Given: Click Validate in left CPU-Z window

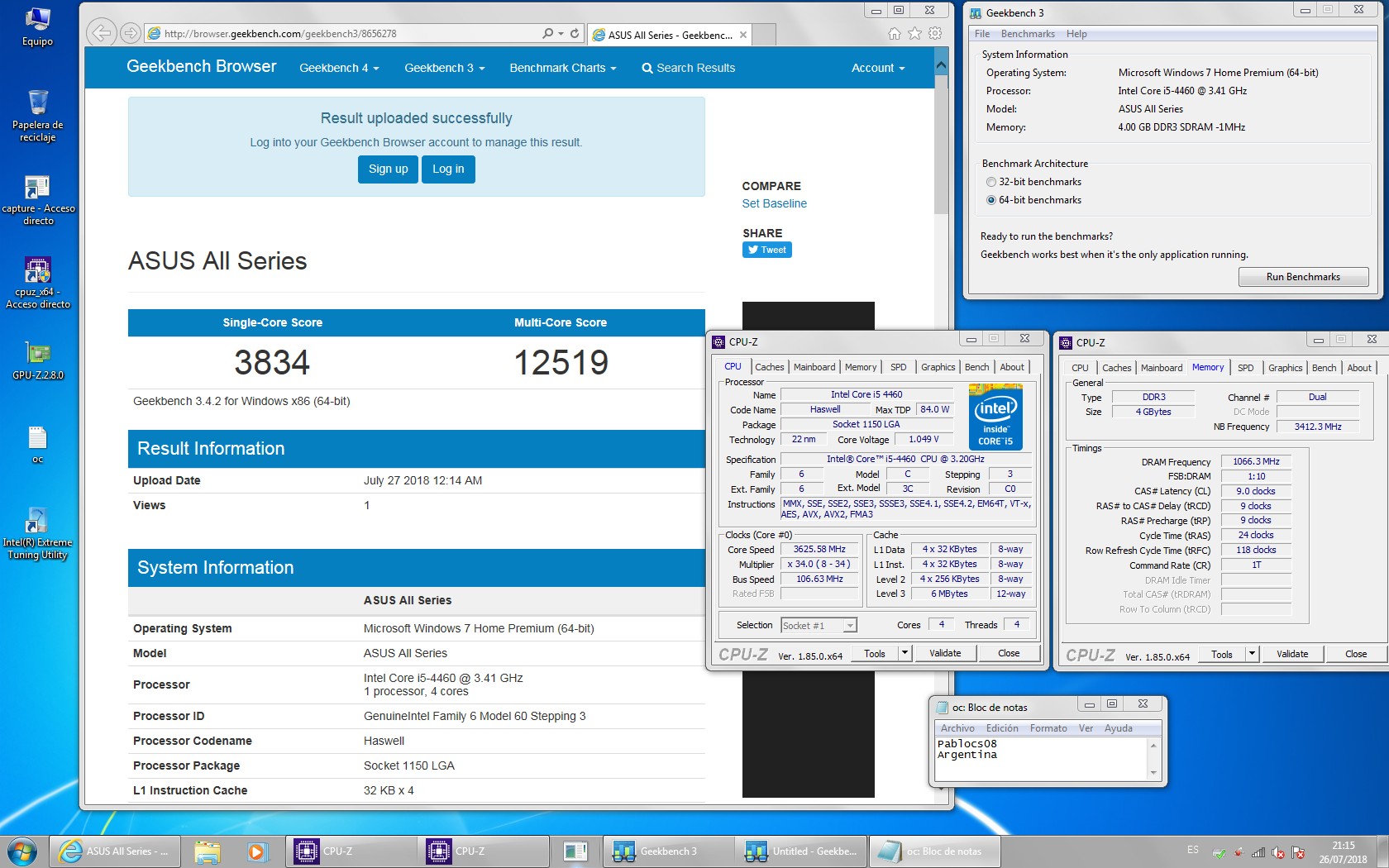Looking at the screenshot, I should [x=945, y=653].
